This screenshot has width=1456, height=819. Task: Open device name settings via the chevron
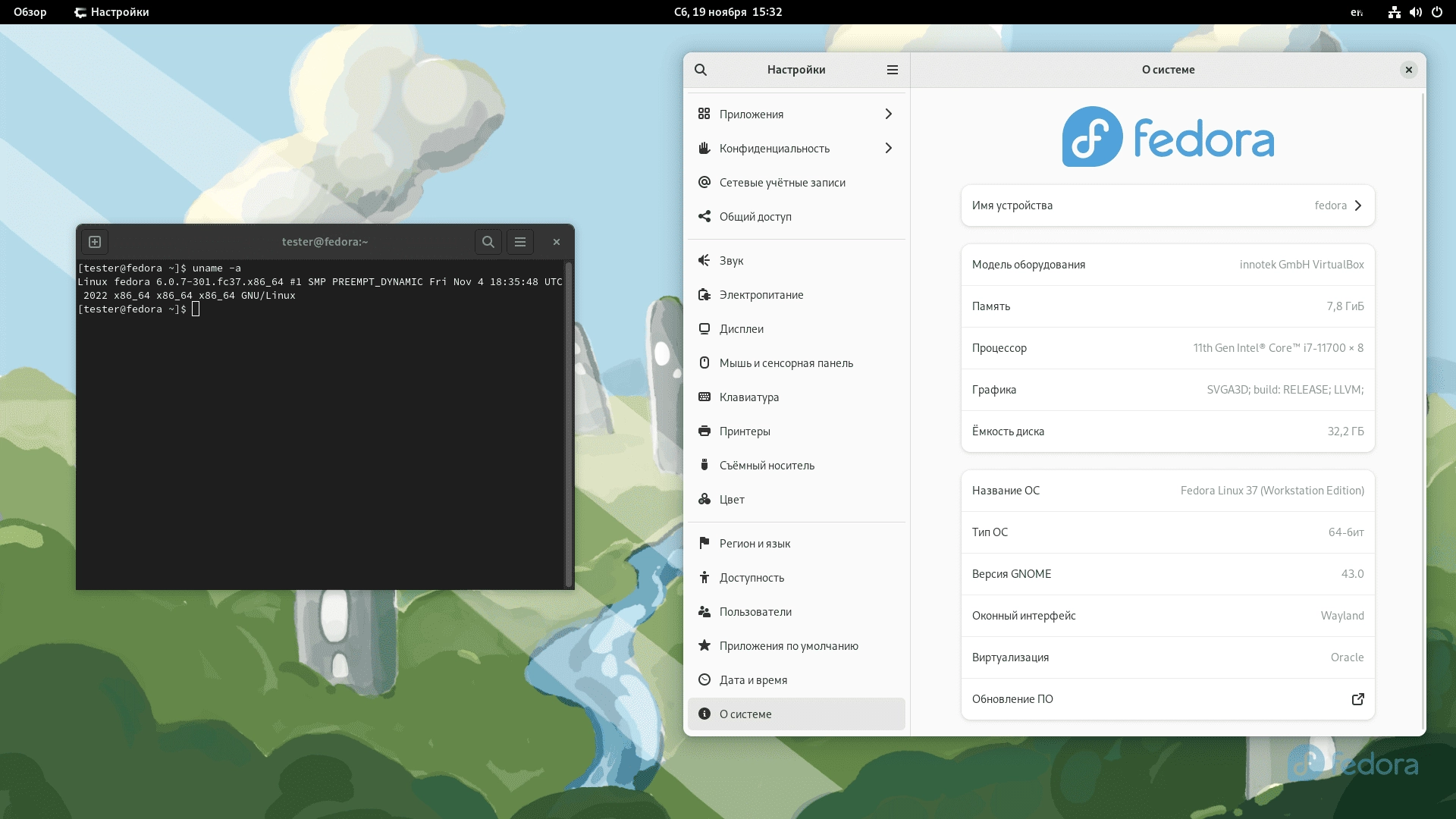point(1358,206)
